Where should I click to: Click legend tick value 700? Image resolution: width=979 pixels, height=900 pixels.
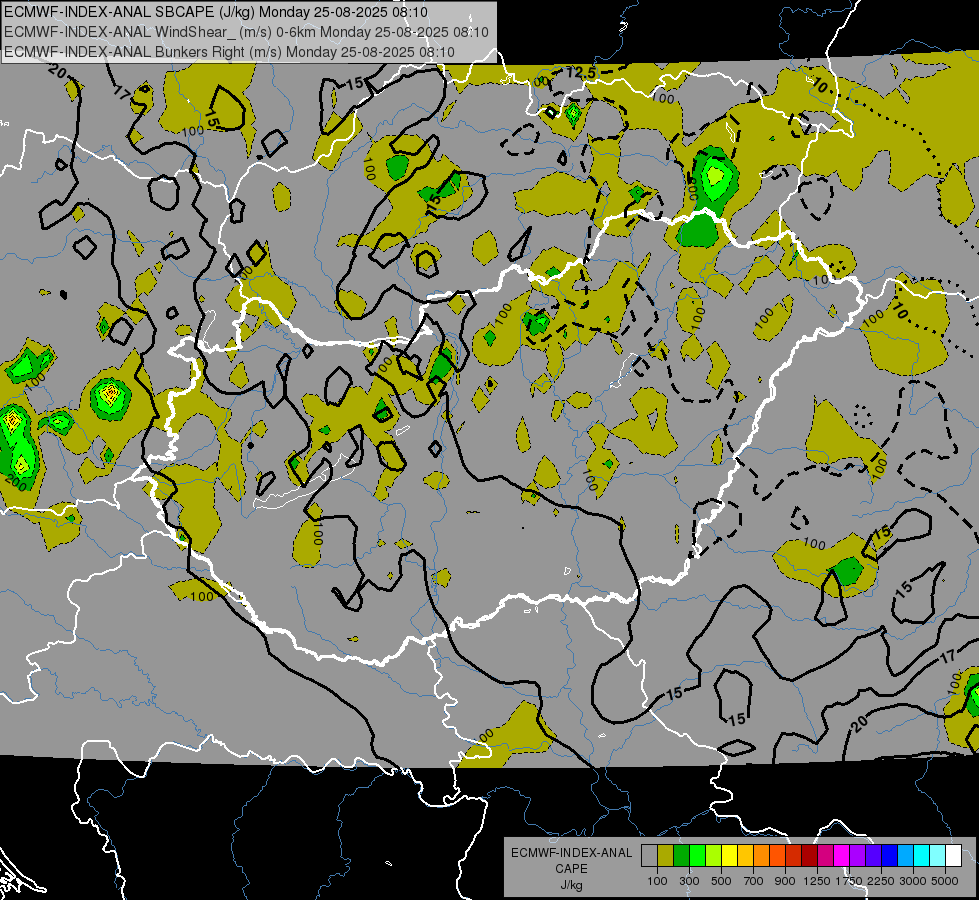coord(754,881)
